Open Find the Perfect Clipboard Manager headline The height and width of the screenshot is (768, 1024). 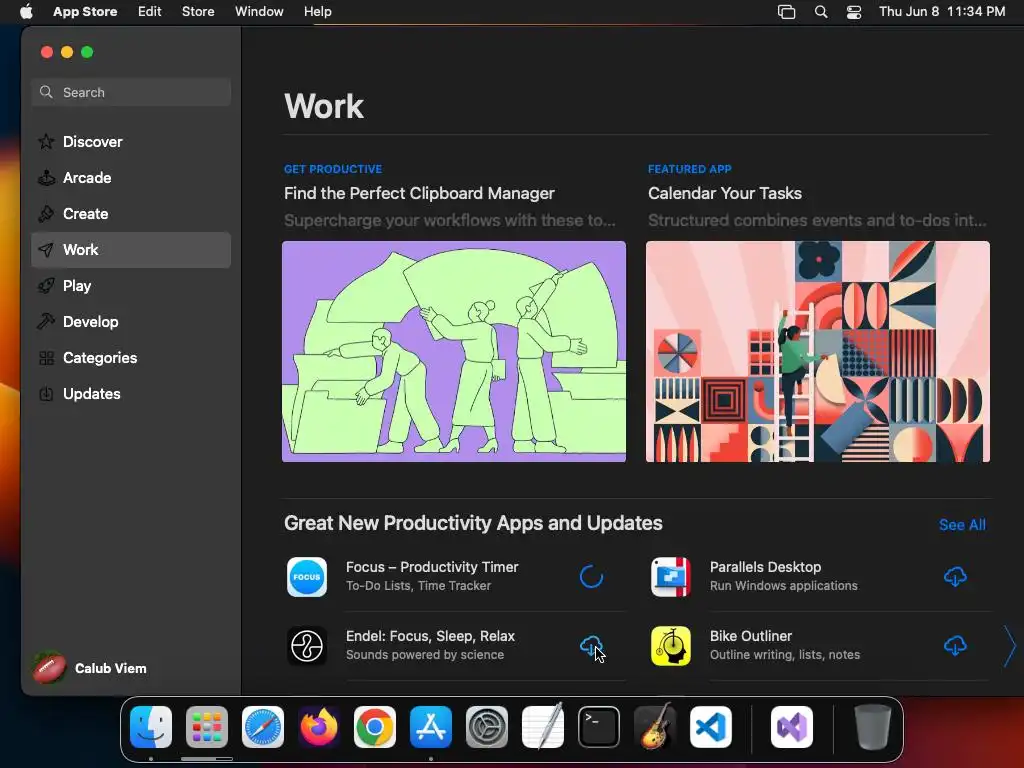[419, 193]
